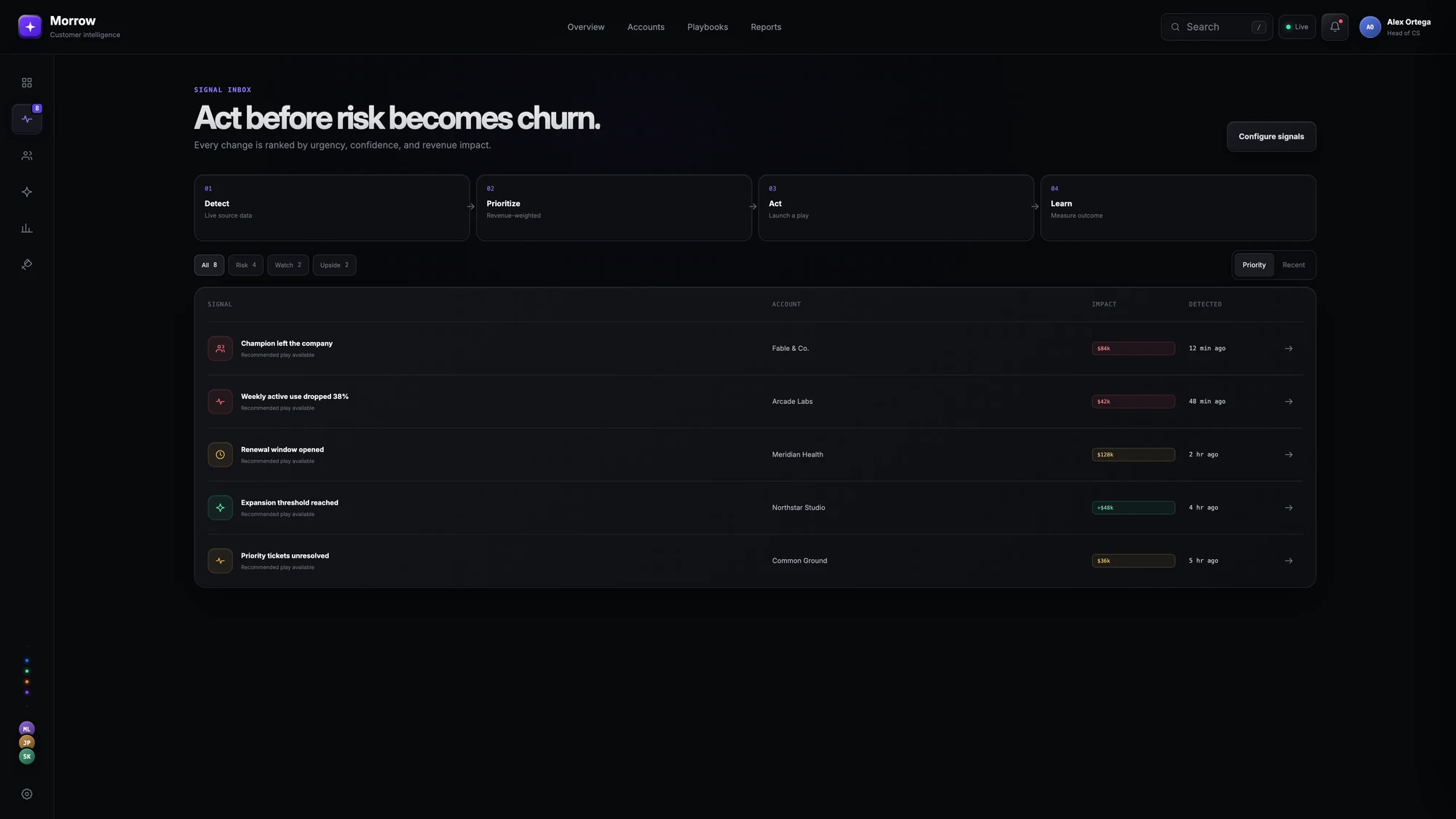This screenshot has height=819, width=1456.
Task: Click the SK avatar in sidebar
Action: pyautogui.click(x=27, y=756)
